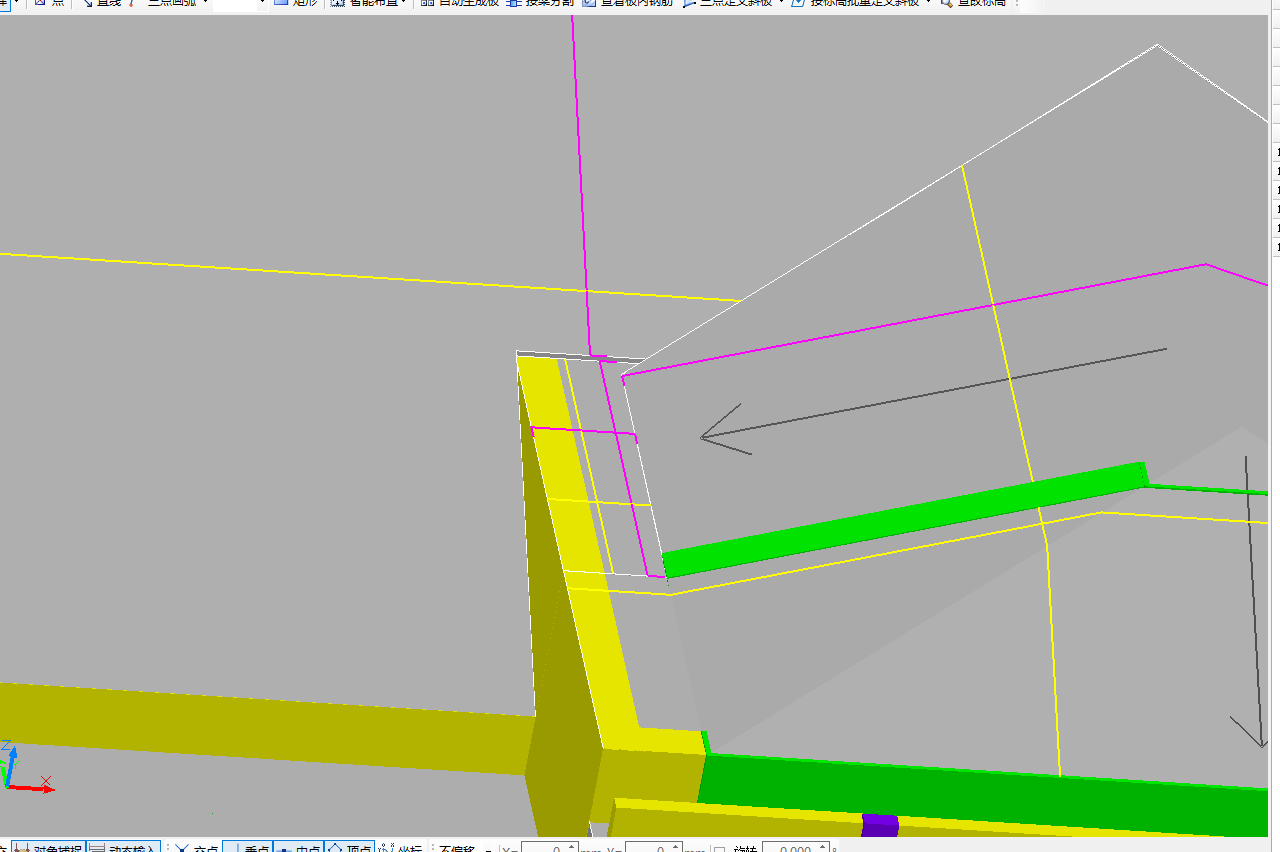Image resolution: width=1280 pixels, height=852 pixels.
Task: Toggle coordinate (坐标) snap option
Action: (x=400, y=847)
